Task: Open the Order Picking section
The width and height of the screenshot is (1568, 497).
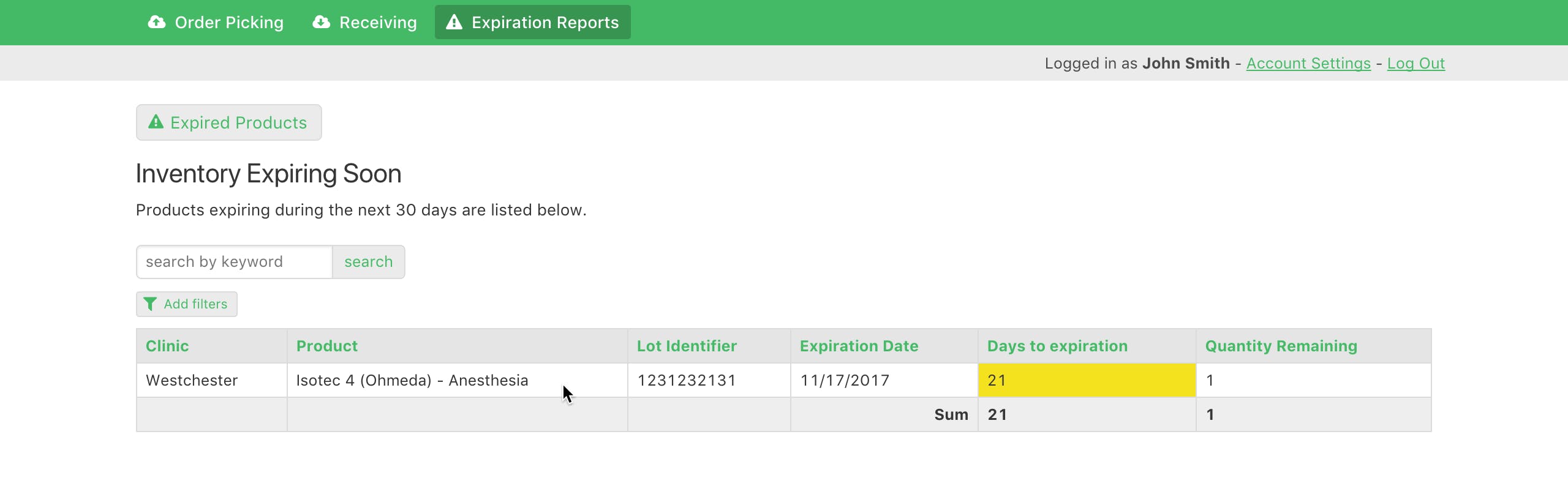Action: coord(216,22)
